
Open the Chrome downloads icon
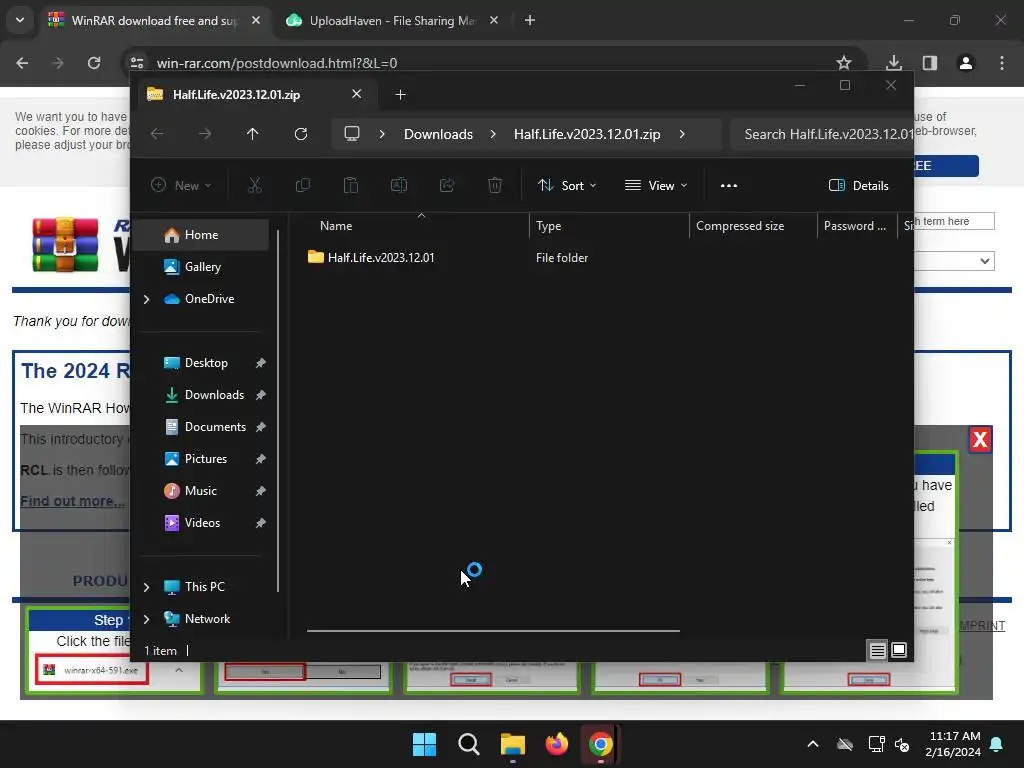[x=894, y=63]
